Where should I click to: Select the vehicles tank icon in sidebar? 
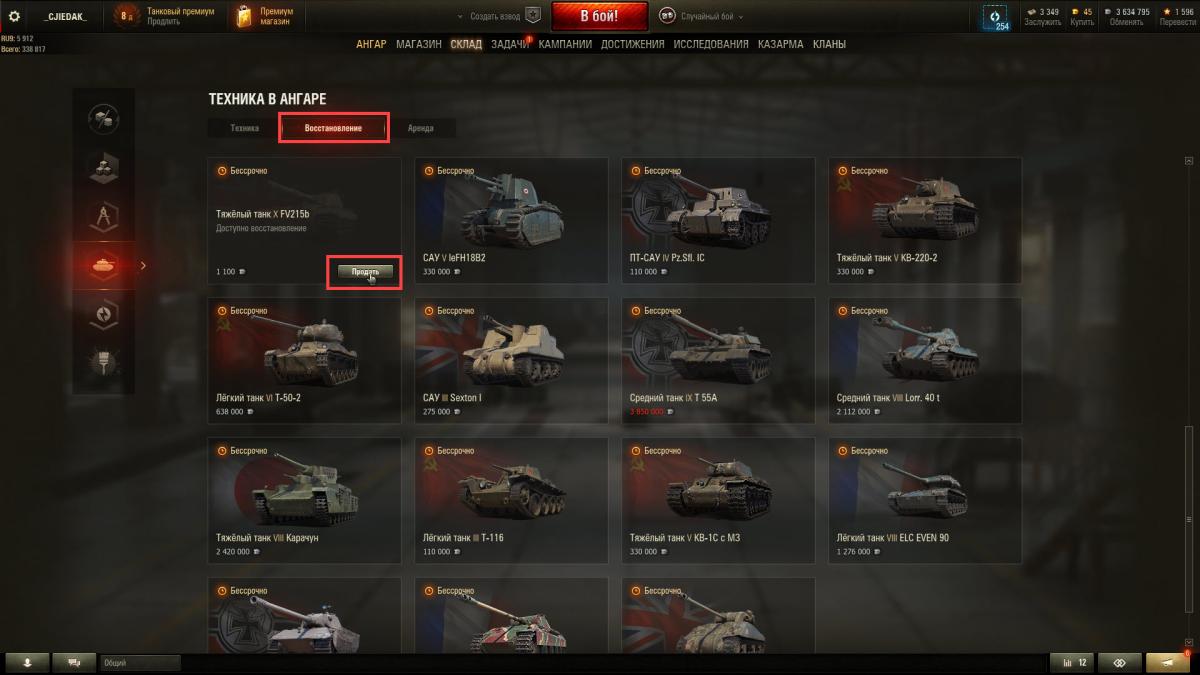tap(104, 266)
